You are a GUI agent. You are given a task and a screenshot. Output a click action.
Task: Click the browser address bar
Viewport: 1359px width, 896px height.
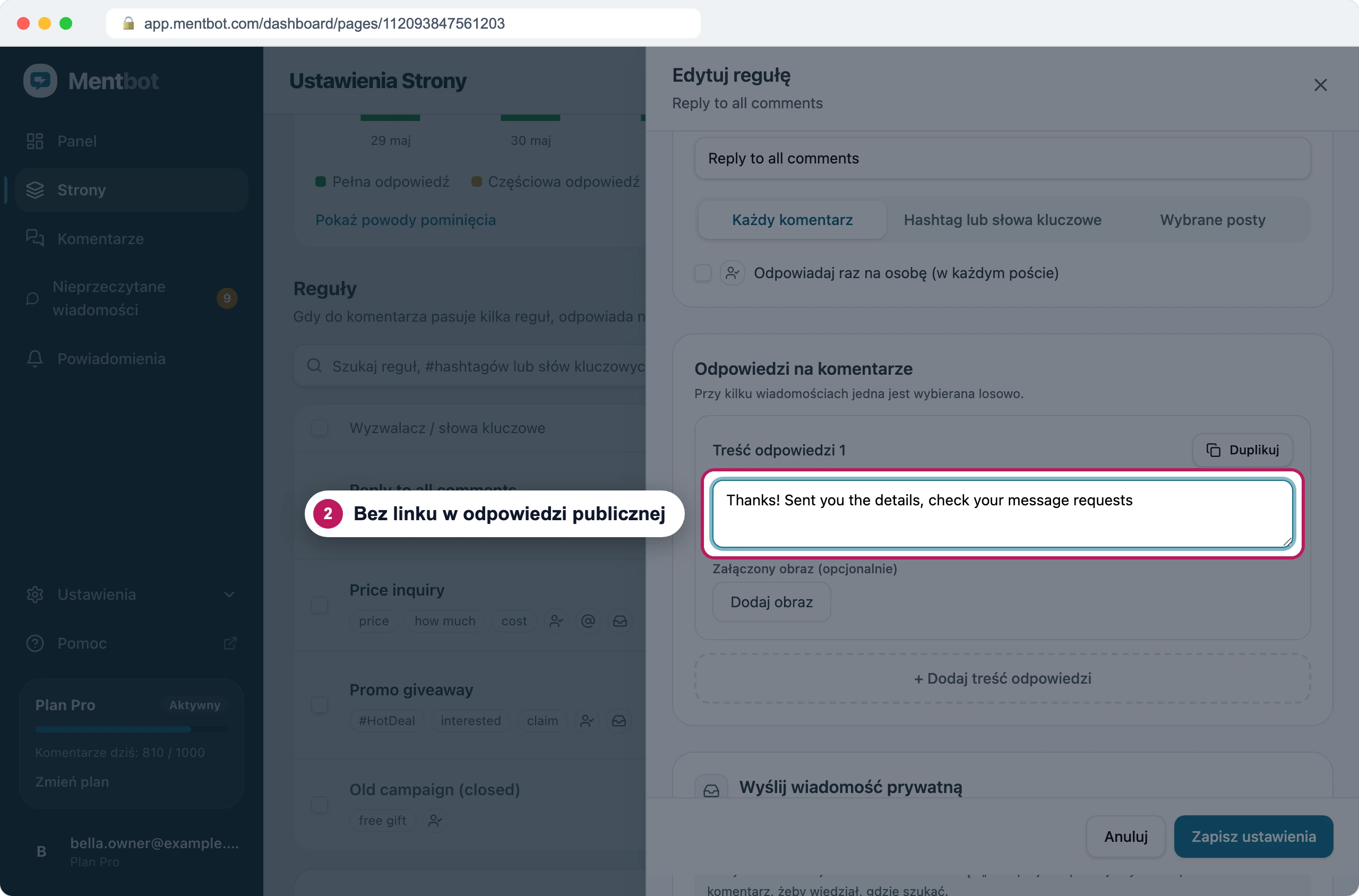403,23
